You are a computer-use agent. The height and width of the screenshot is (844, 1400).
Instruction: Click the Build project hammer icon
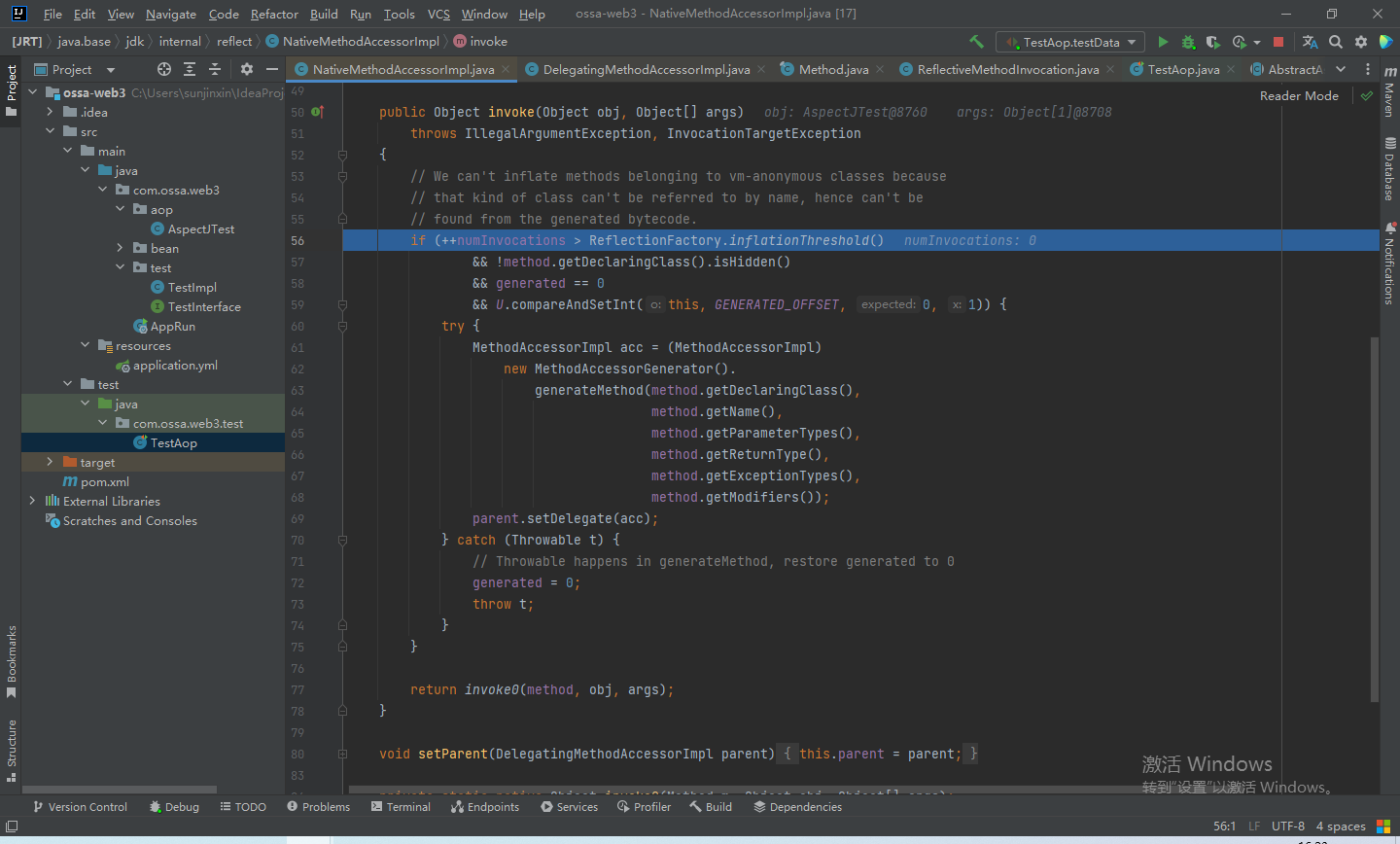point(977,42)
